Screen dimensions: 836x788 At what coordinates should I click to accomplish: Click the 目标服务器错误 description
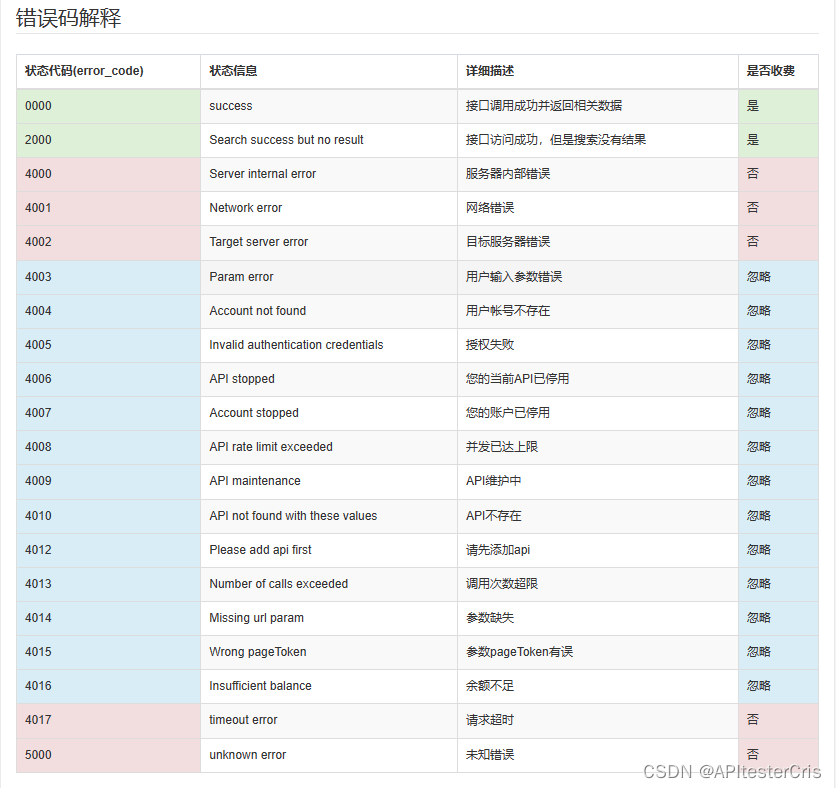pyautogui.click(x=508, y=242)
